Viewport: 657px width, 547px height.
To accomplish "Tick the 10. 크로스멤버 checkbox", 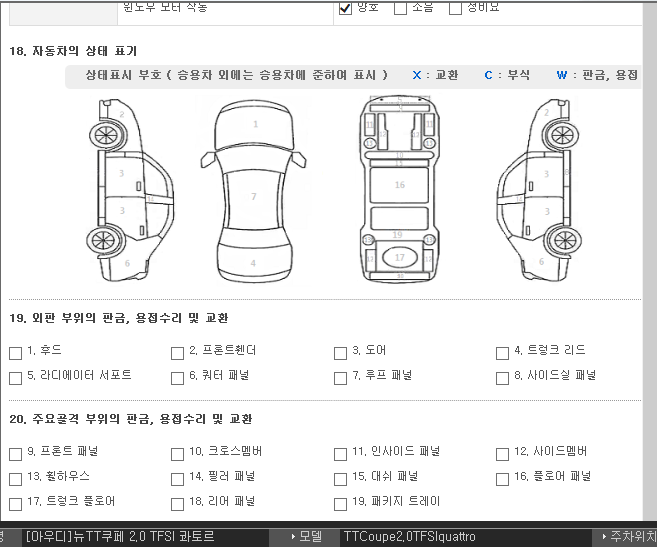I will pyautogui.click(x=177, y=454).
